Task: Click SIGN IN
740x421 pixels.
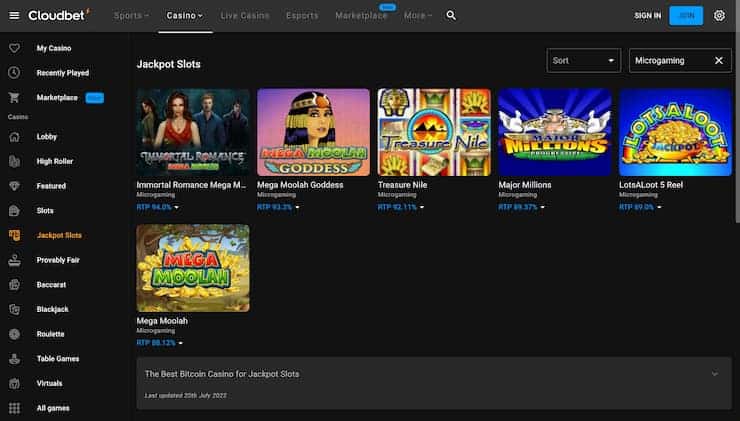Action: click(x=648, y=16)
